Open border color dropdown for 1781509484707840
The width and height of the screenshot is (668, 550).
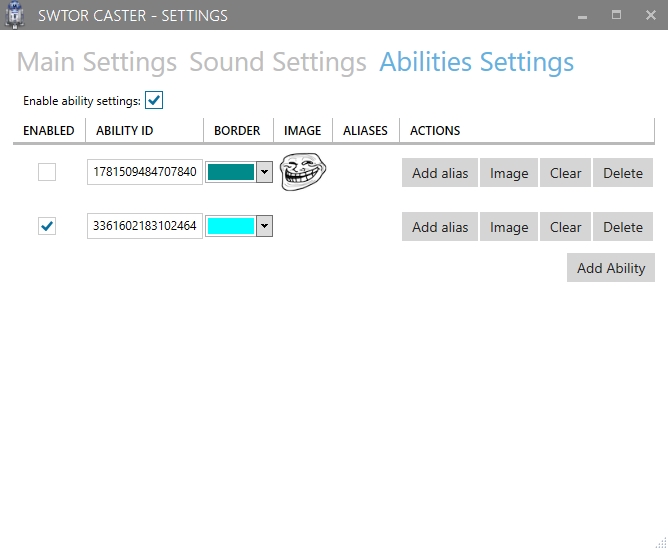tap(264, 172)
